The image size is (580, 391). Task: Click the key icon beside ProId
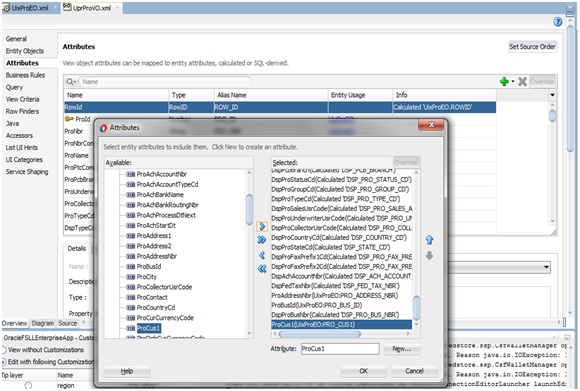[69, 119]
